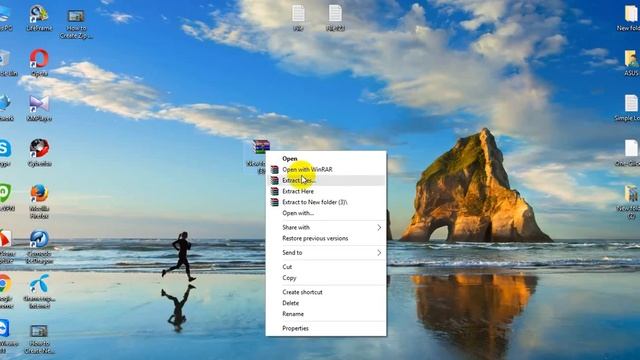Select the Grameenphone Internet shortcut
The image size is (640, 360).
click(39, 291)
